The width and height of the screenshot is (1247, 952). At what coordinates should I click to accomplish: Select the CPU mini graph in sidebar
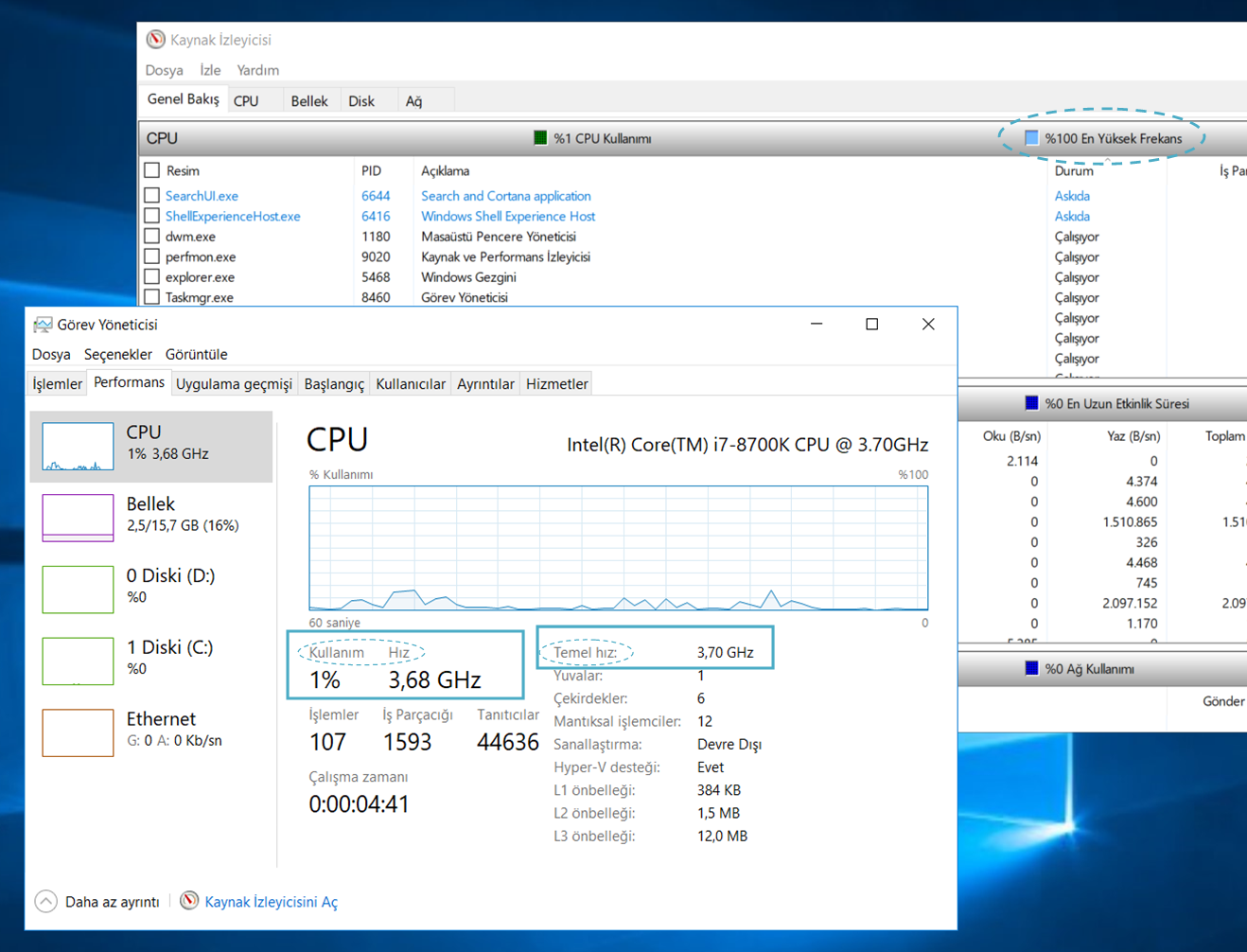[x=78, y=446]
